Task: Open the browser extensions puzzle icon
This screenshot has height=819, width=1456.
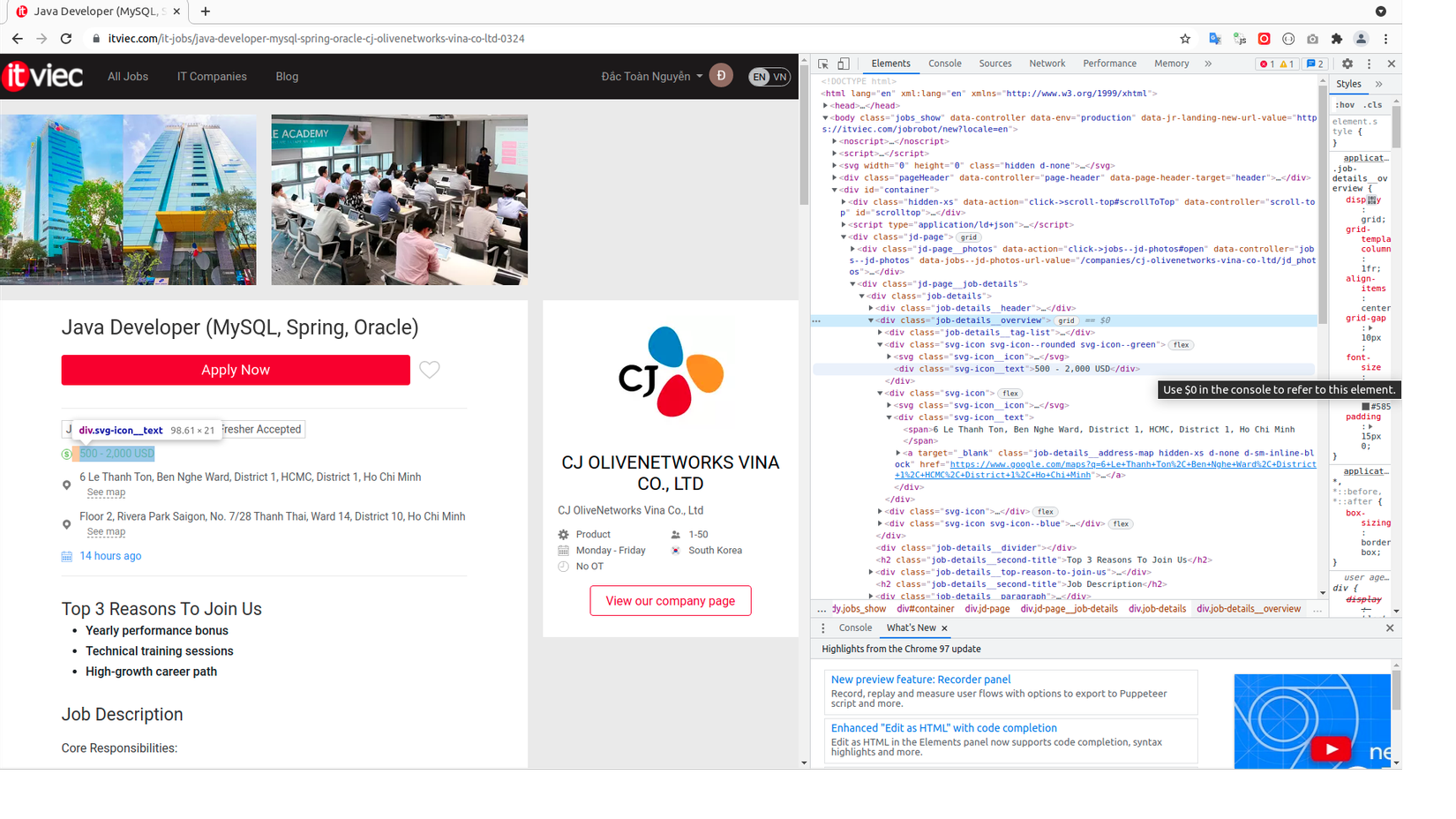Action: pyautogui.click(x=1337, y=39)
